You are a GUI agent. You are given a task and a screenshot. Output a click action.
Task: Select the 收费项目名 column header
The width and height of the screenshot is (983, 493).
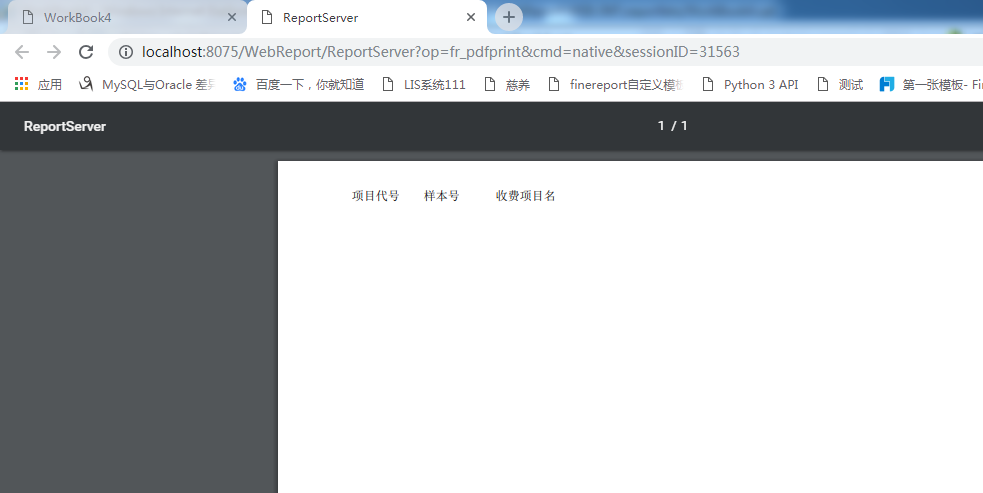pos(525,196)
